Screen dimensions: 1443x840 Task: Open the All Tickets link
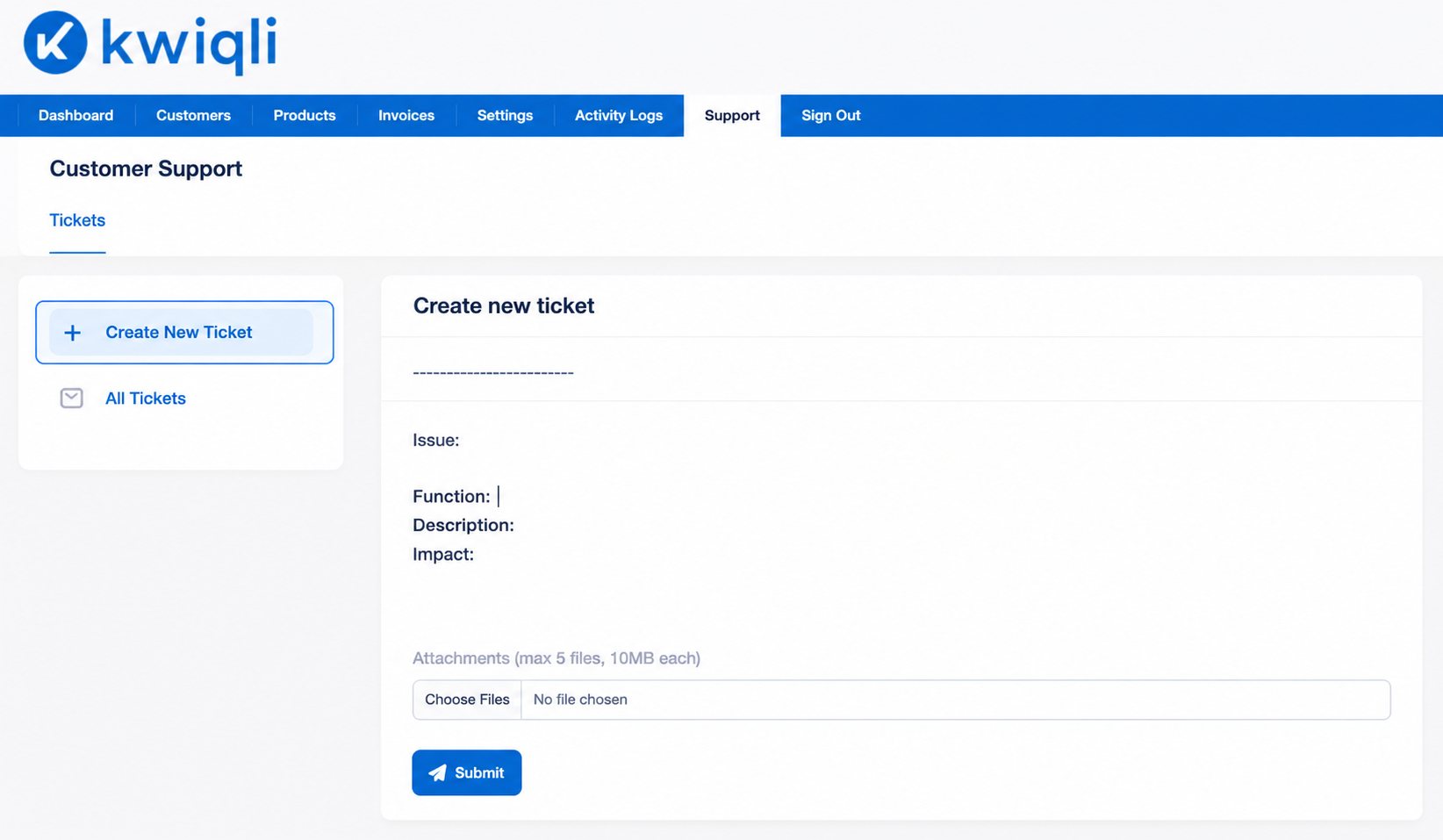(146, 398)
